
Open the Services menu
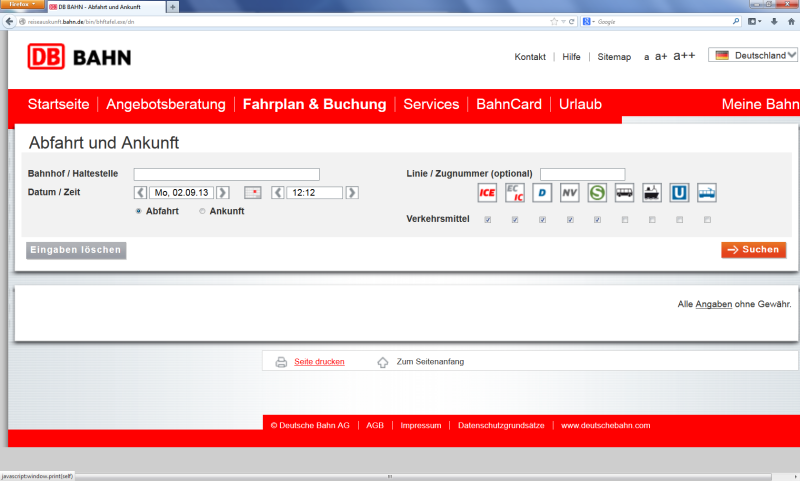tap(431, 104)
